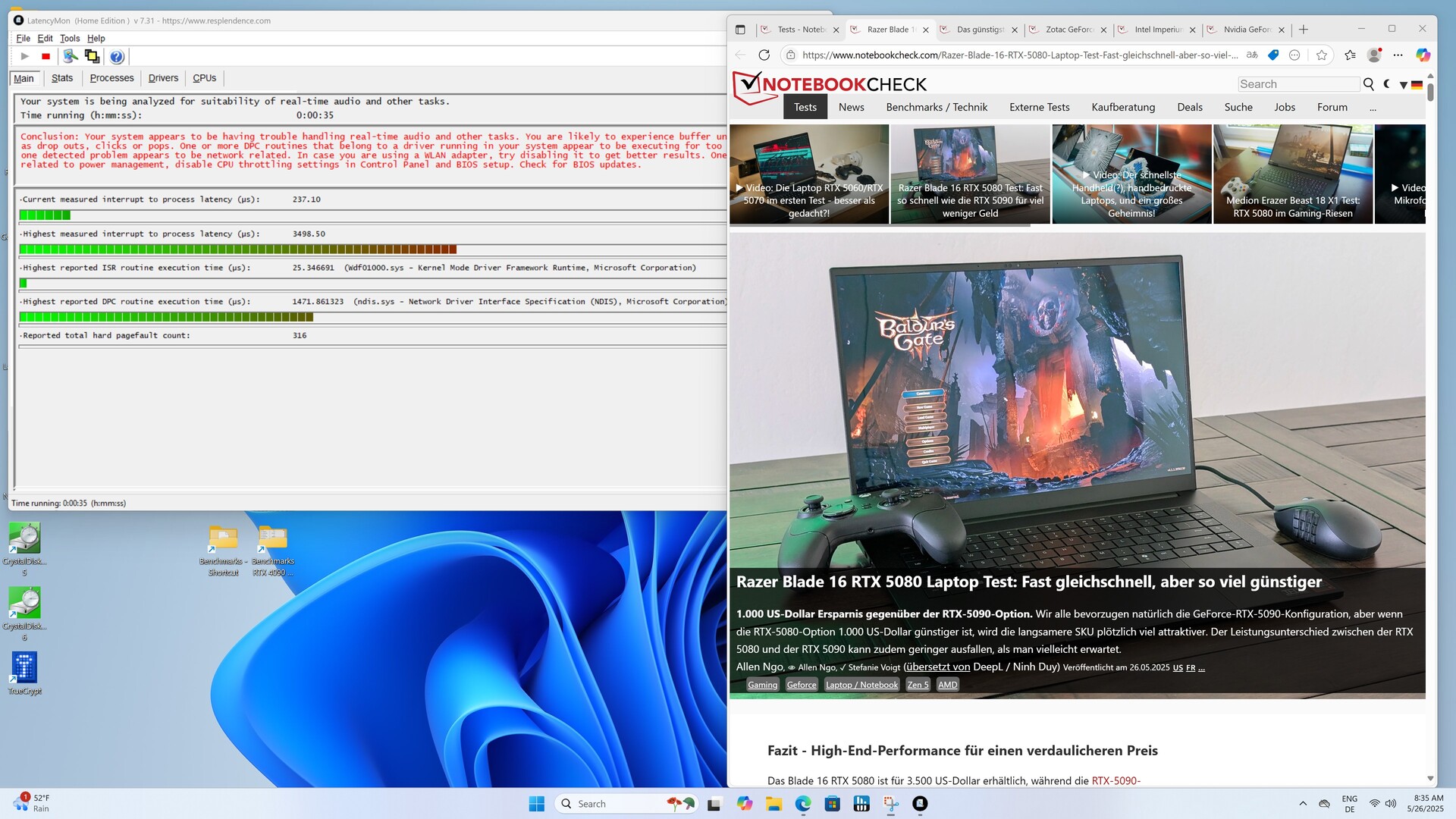Open Copilot sidebar icon in Edge
The width and height of the screenshot is (1456, 819).
[1423, 55]
